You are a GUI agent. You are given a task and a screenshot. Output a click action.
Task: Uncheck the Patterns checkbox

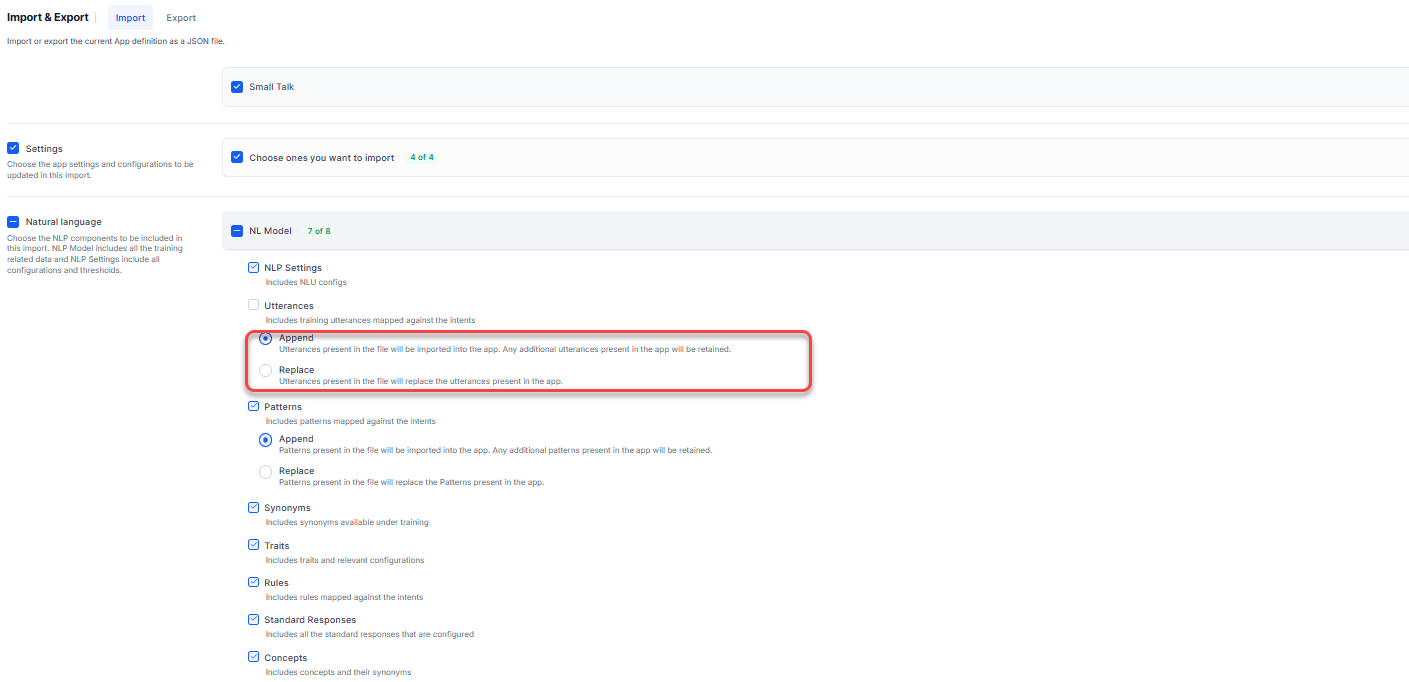click(x=253, y=407)
